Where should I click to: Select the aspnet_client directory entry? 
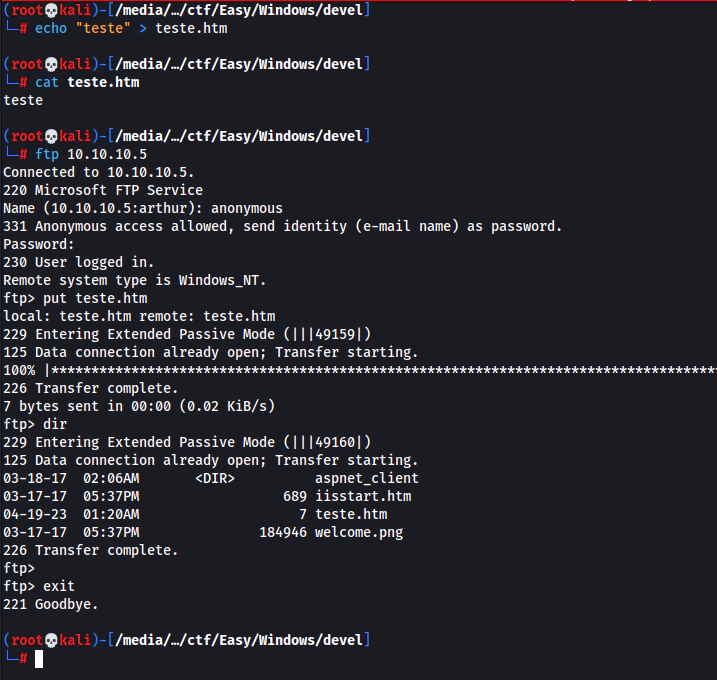click(366, 479)
